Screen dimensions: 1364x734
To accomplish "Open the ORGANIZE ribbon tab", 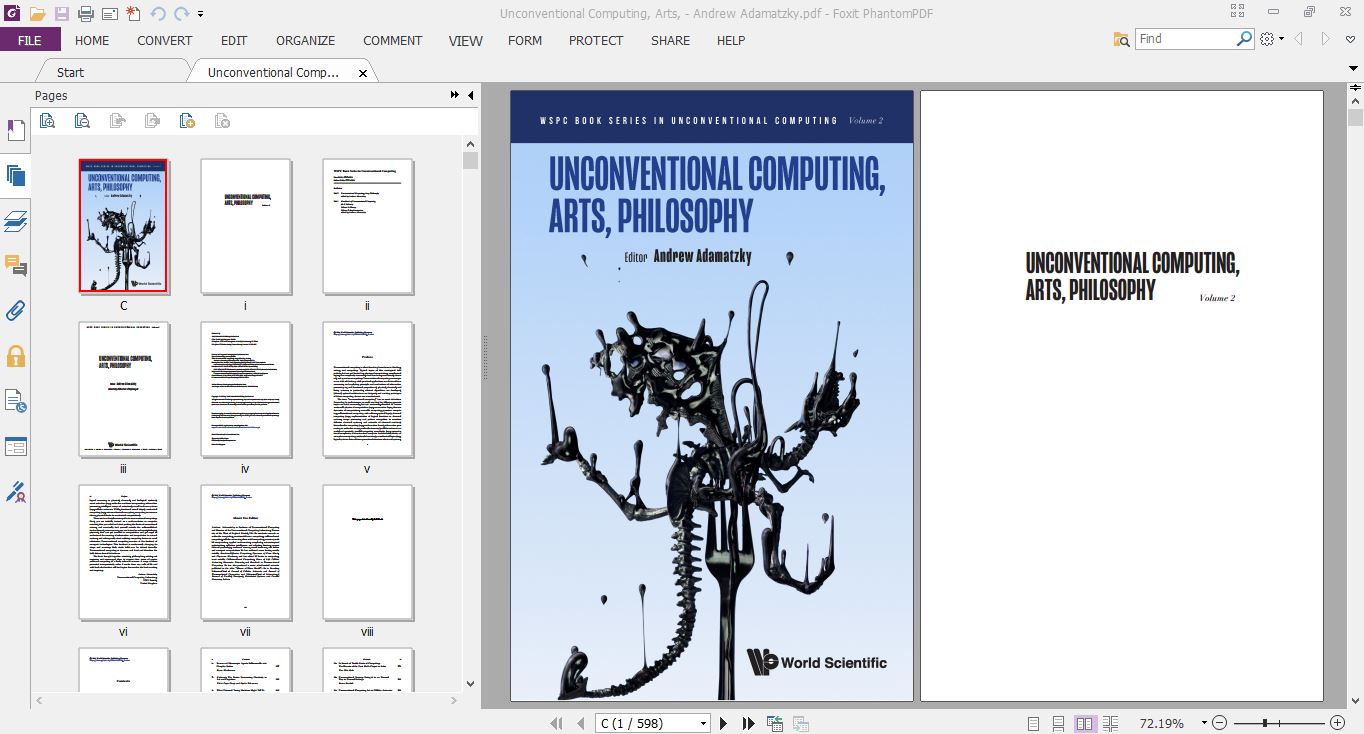I will tap(306, 40).
